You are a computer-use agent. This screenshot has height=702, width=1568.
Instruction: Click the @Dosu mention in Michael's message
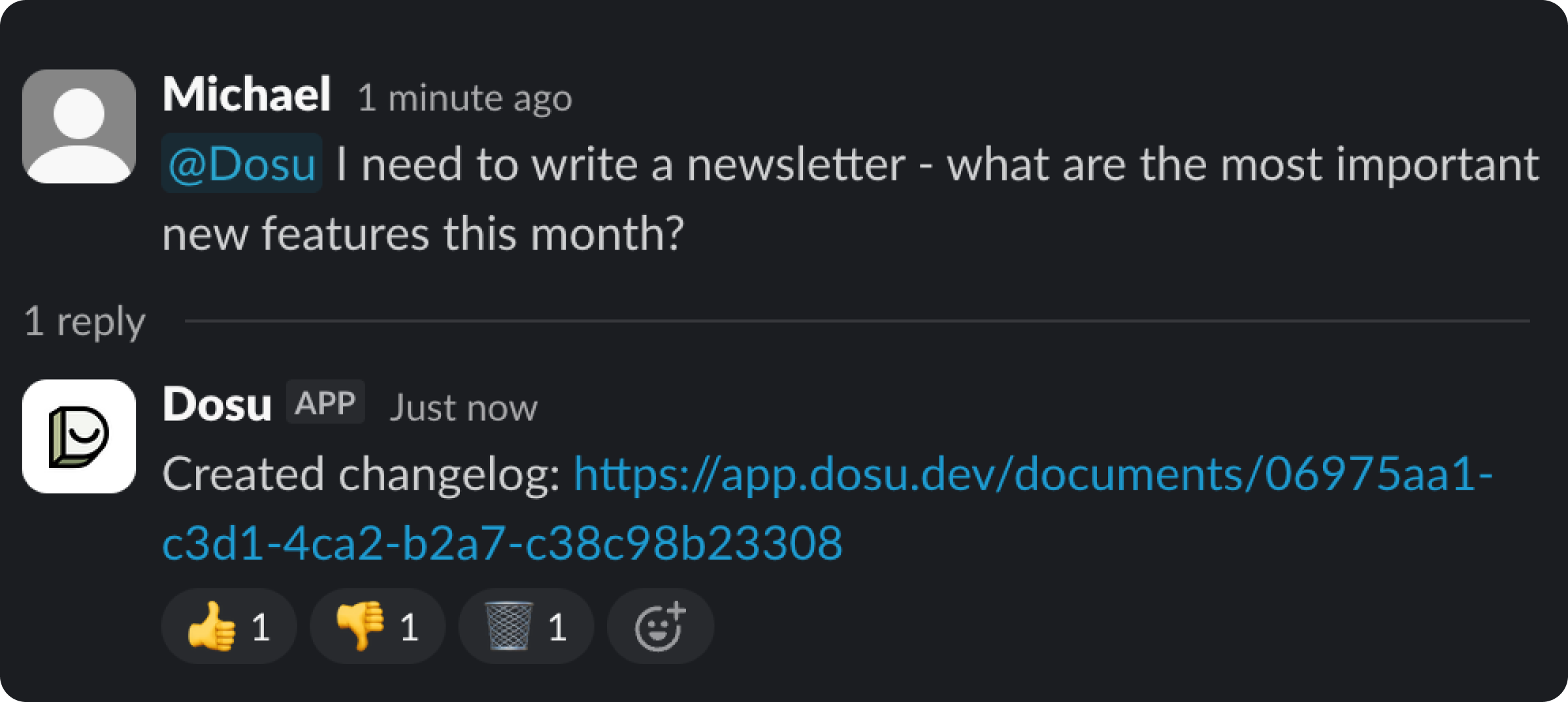(242, 163)
